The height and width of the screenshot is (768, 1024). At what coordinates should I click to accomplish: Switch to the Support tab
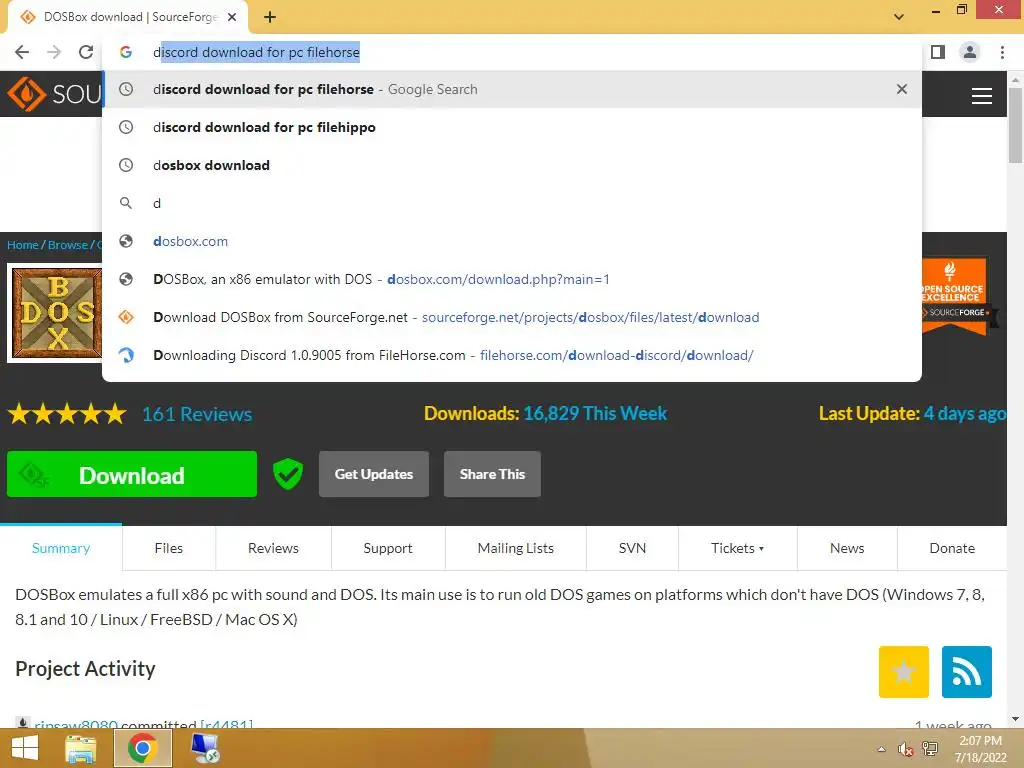[x=388, y=548]
